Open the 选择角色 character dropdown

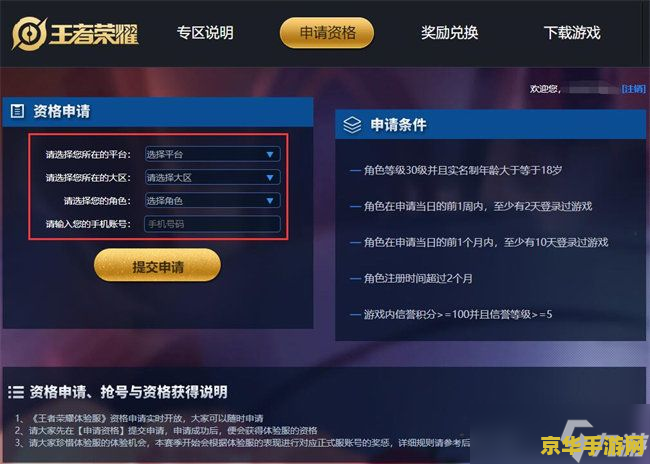point(212,201)
